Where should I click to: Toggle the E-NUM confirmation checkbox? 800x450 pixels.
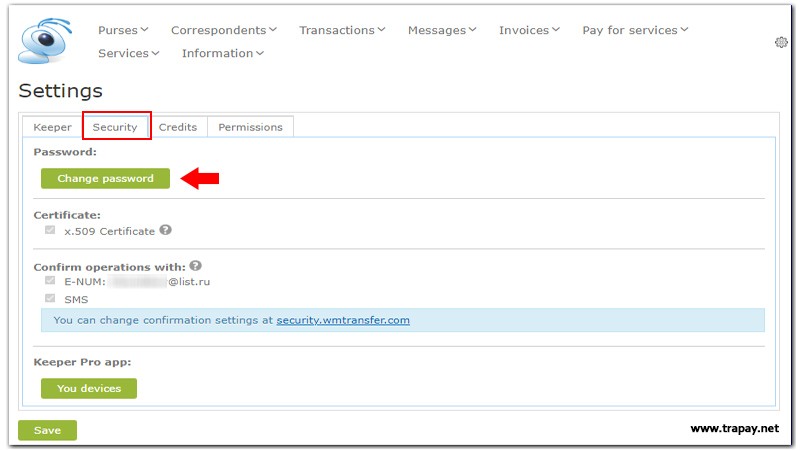tap(50, 282)
